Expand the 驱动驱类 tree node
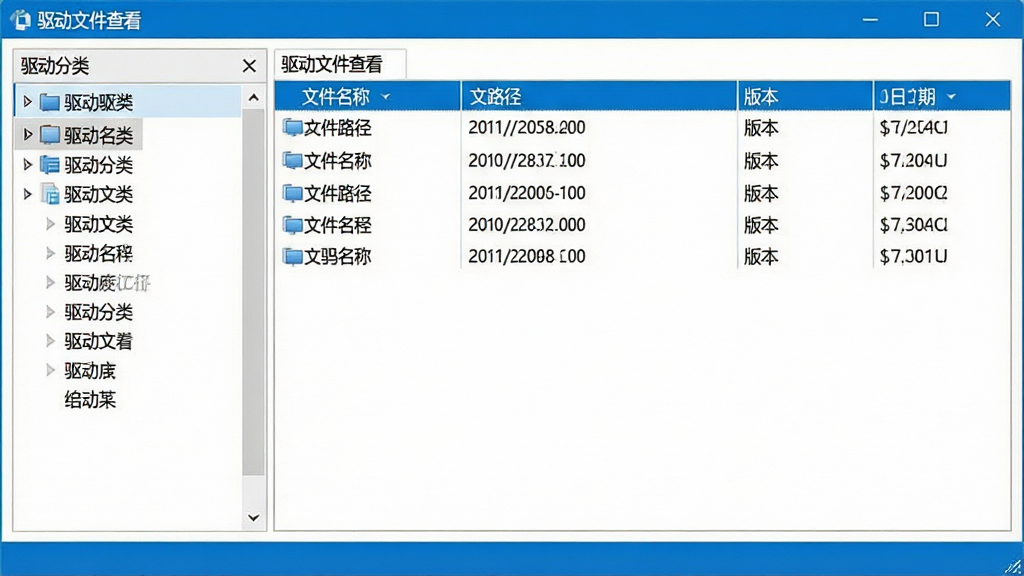Viewport: 1024px width, 576px height. (x=27, y=102)
